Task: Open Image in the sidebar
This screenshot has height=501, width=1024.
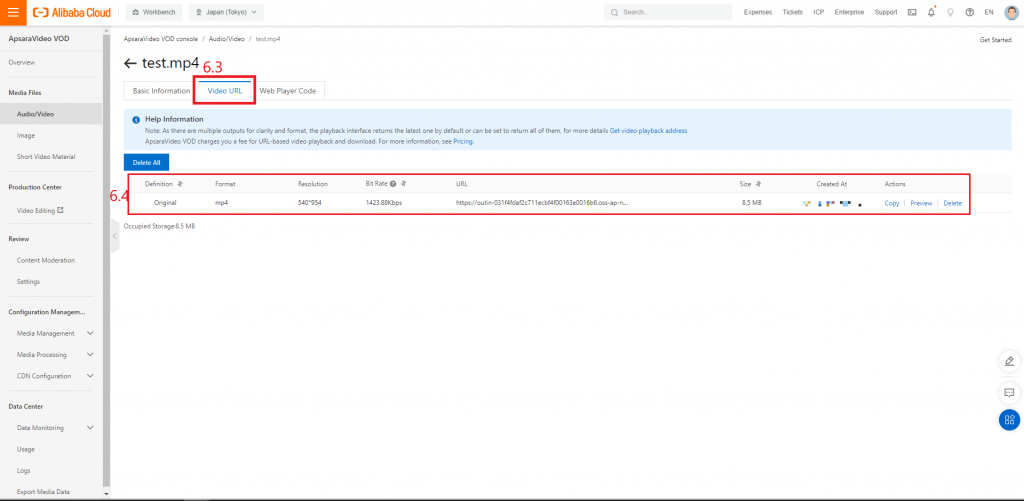Action: (x=25, y=136)
